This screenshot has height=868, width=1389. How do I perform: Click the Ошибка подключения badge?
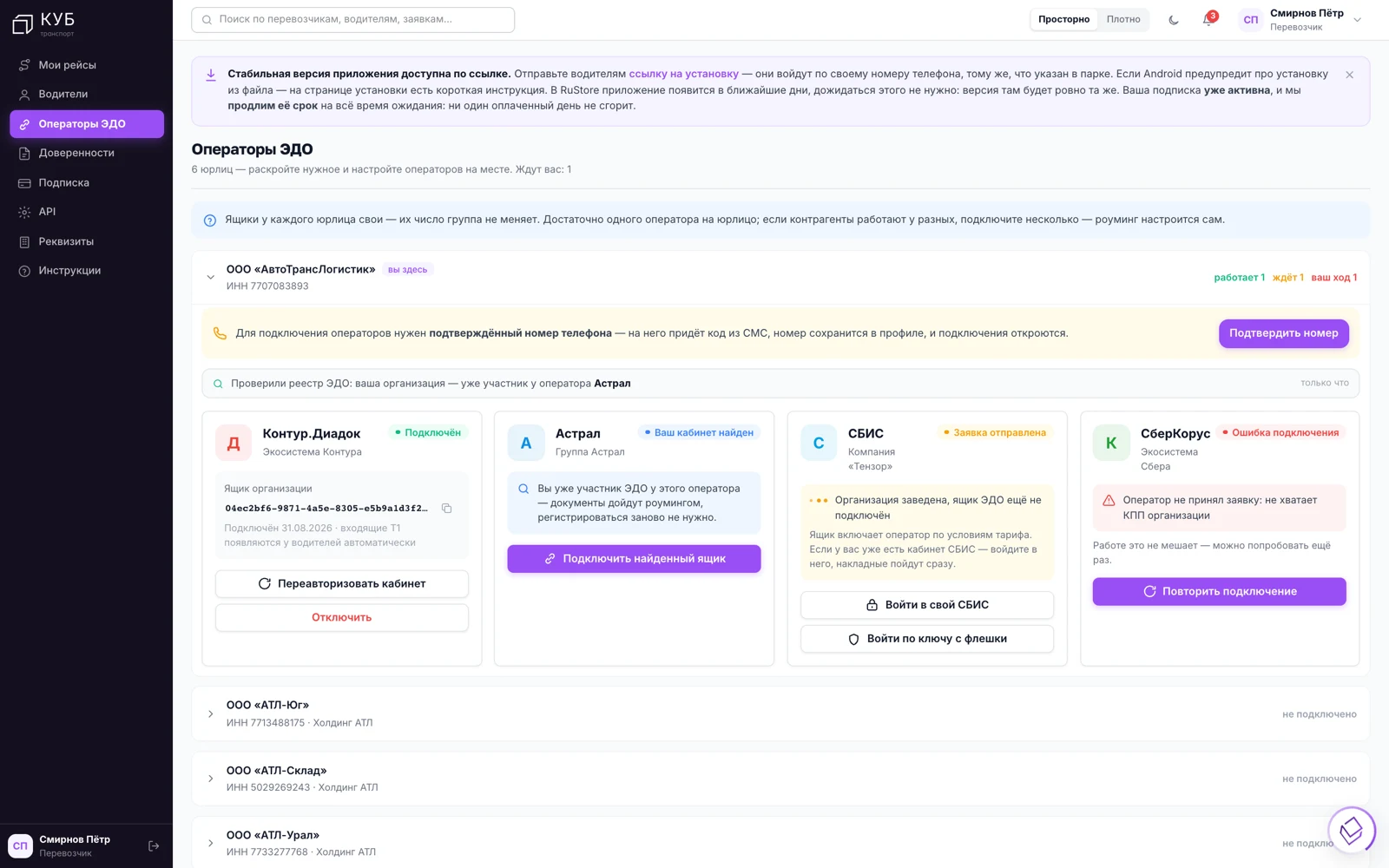click(1280, 433)
